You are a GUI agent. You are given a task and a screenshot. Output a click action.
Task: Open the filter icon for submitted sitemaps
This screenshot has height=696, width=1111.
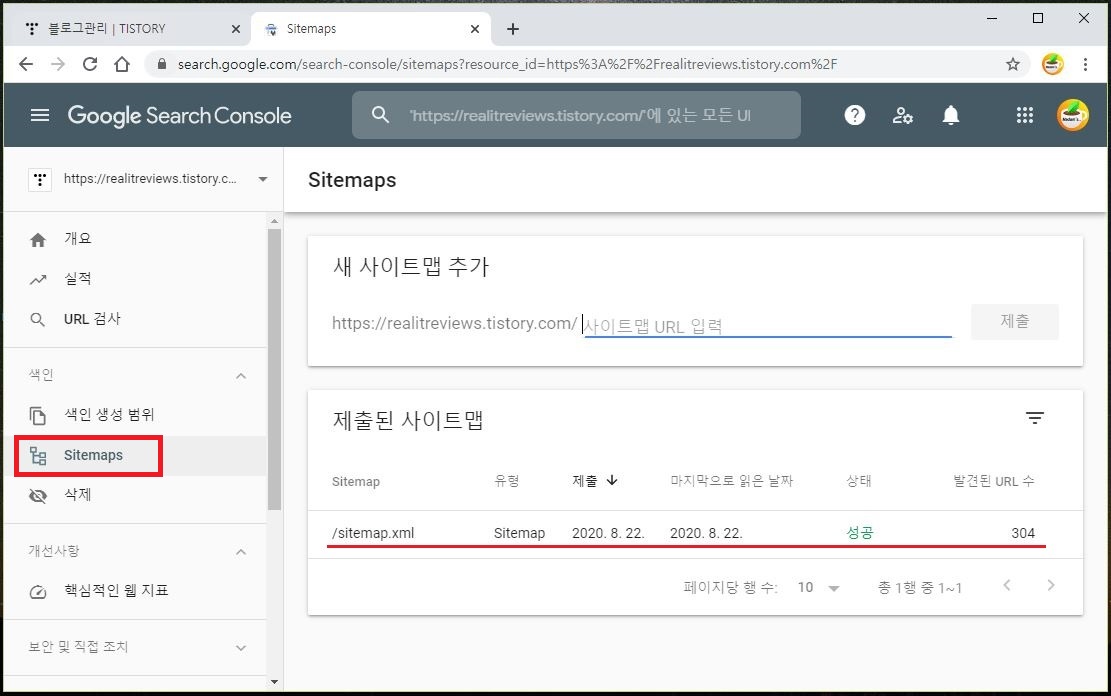[x=1034, y=418]
